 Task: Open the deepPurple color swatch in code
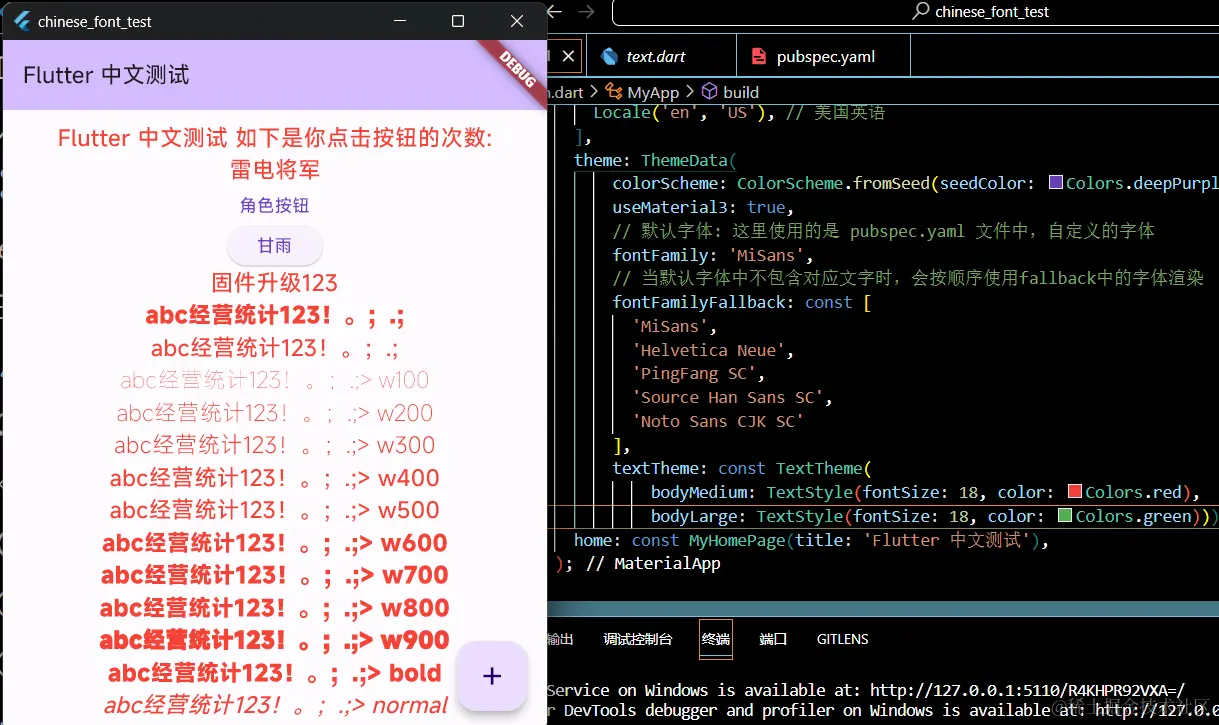(1055, 183)
